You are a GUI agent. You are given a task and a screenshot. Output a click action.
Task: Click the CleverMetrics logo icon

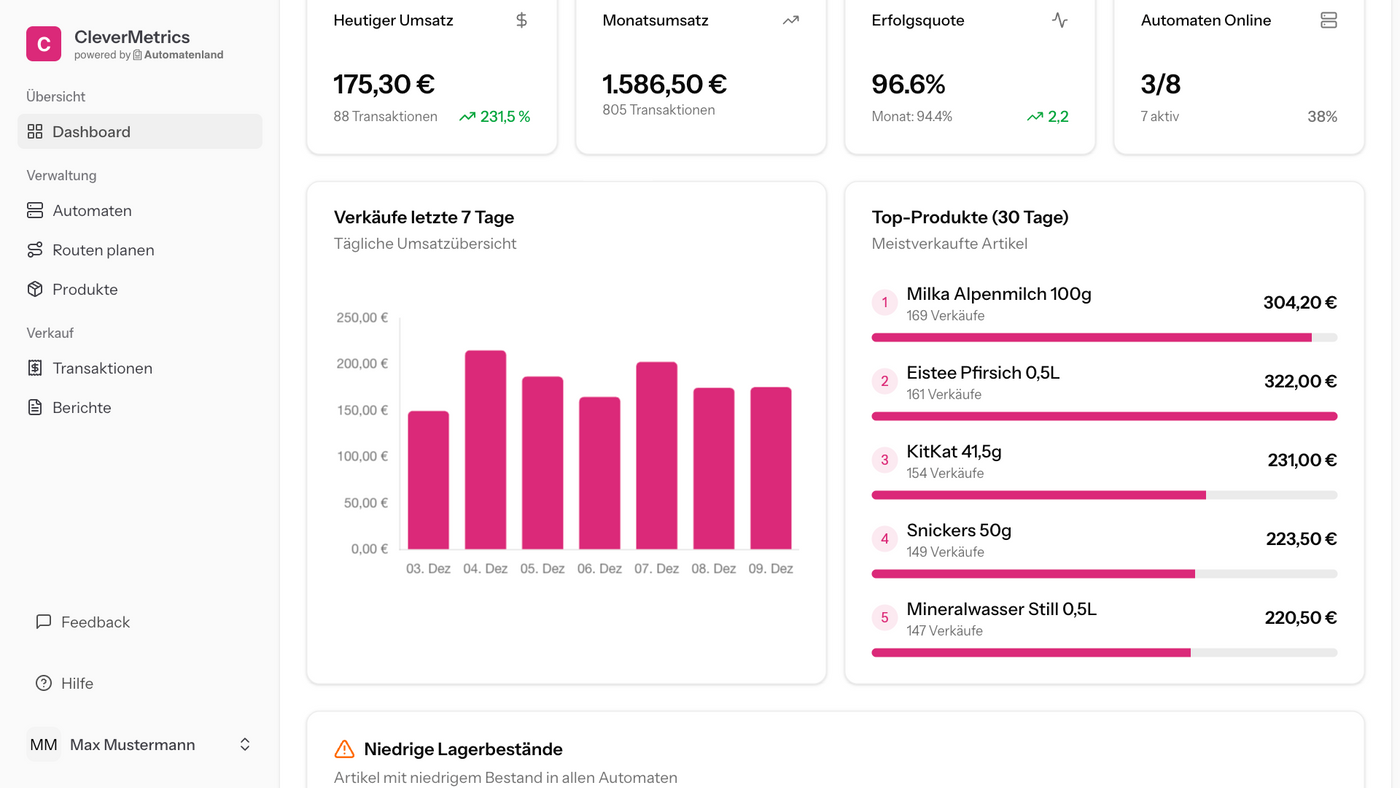pyautogui.click(x=43, y=44)
